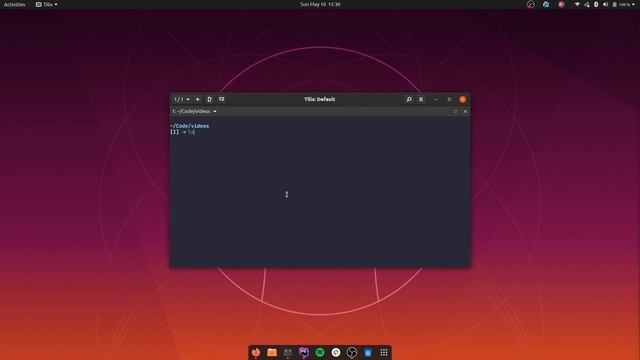The image size is (640, 360).
Task: Click the blue ~/Code/videos prompt path
Action: (189, 126)
